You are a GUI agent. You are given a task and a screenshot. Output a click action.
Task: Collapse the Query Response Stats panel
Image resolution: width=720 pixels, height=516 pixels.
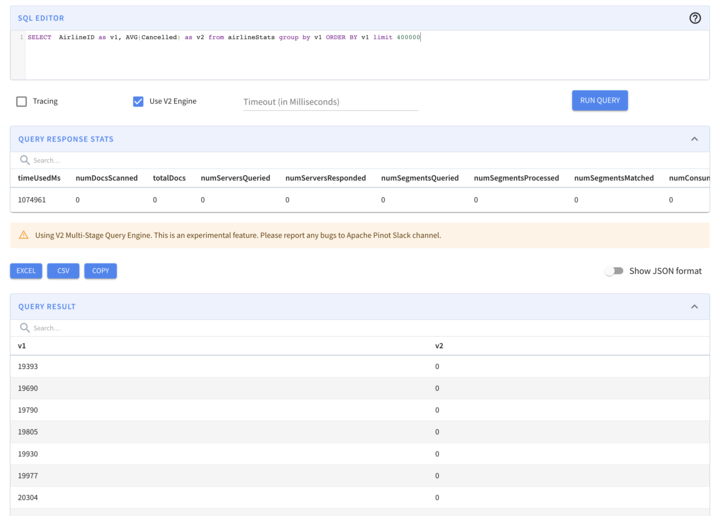[694, 139]
